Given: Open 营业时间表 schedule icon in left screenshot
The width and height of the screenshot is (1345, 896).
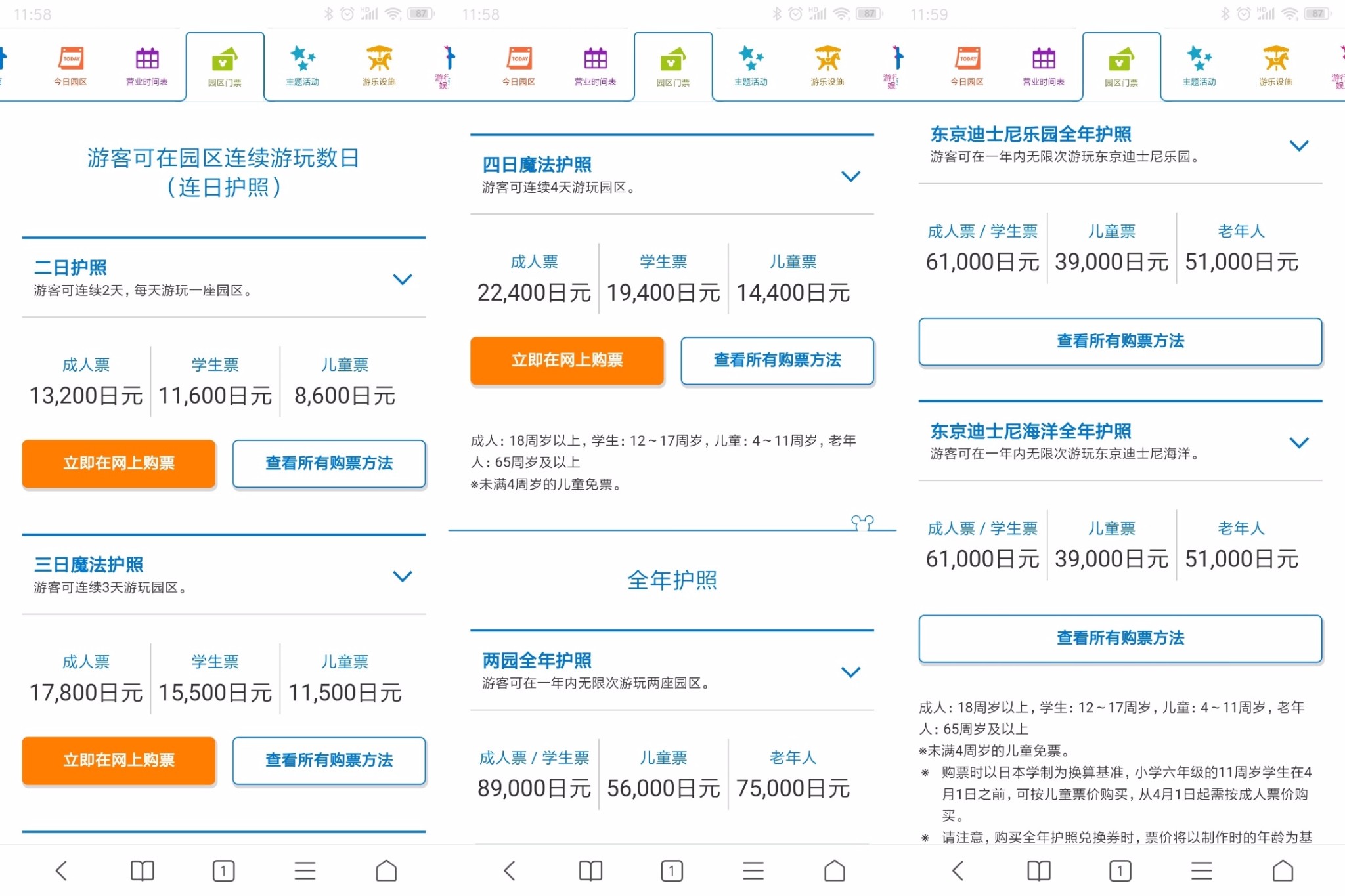Looking at the screenshot, I should pyautogui.click(x=147, y=66).
